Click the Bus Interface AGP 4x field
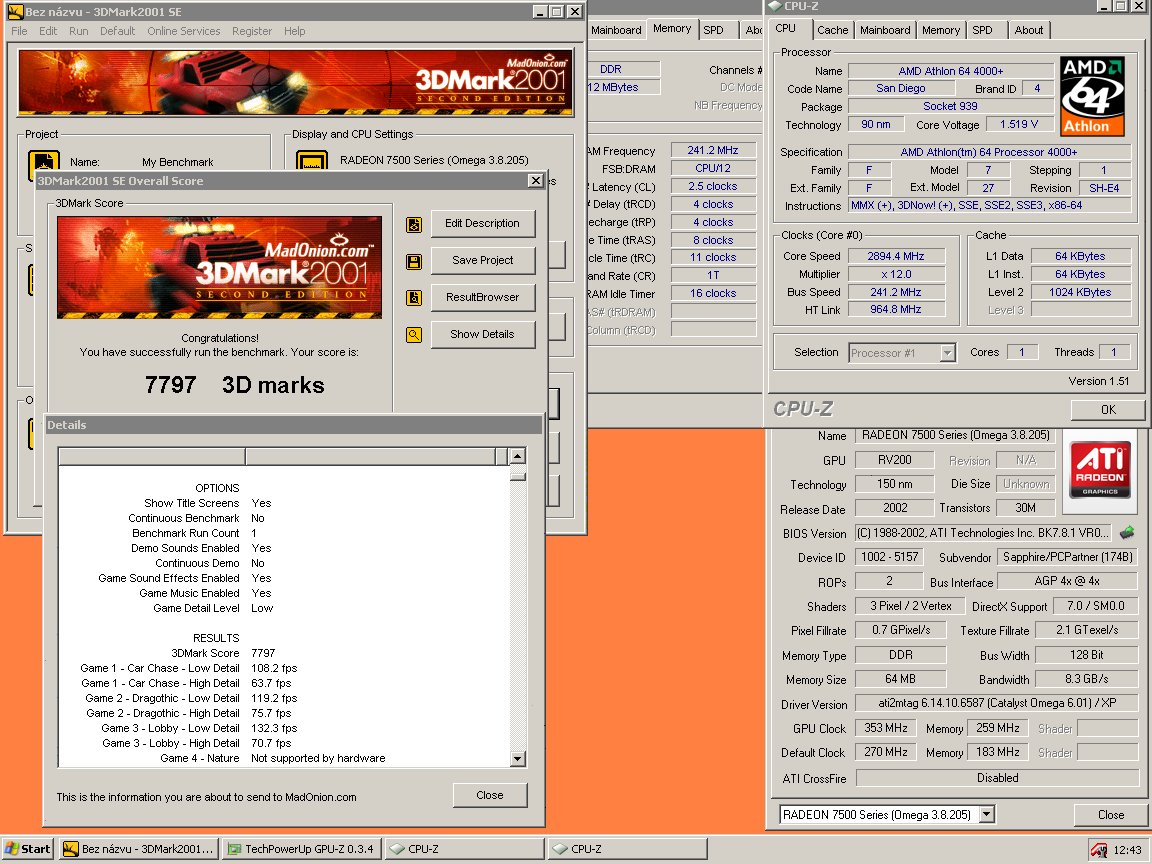 1067,581
